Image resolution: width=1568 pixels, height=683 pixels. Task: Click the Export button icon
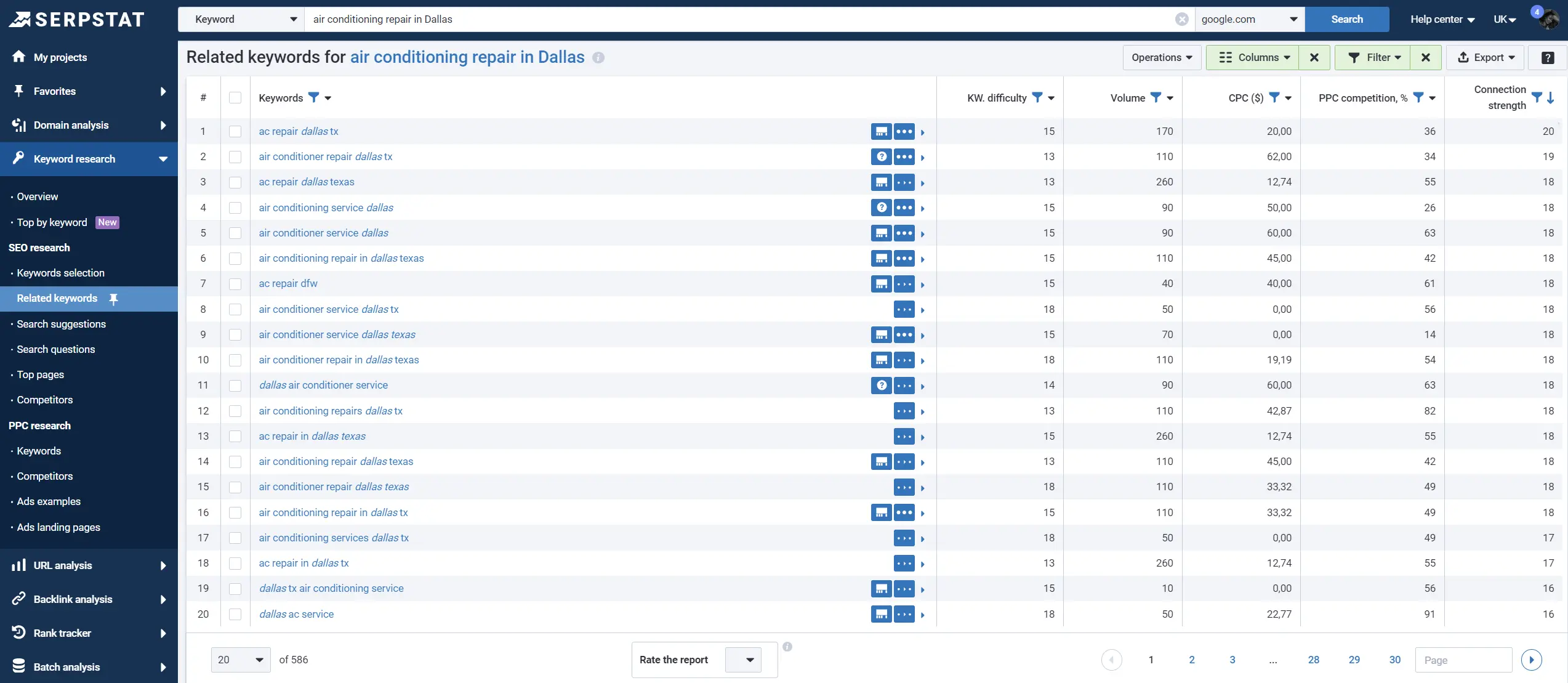[1463, 57]
